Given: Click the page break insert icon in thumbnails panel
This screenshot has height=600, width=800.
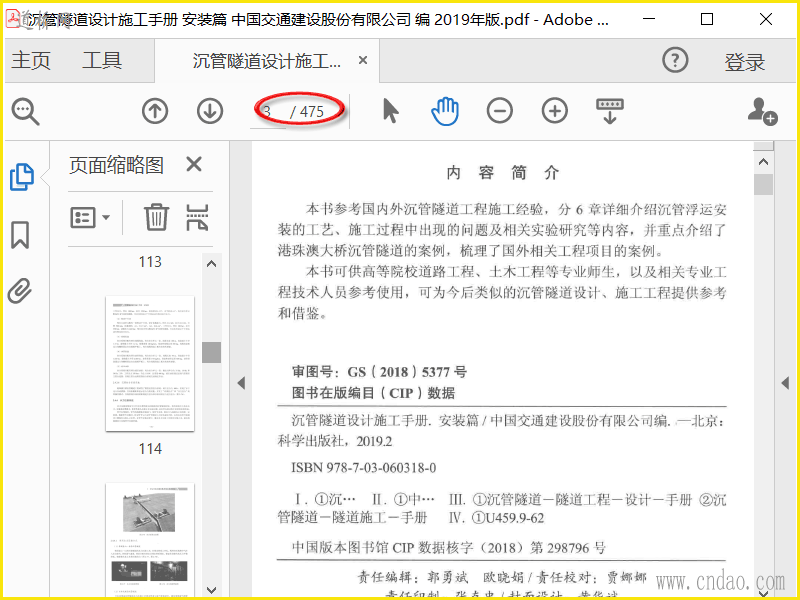Looking at the screenshot, I should [197, 217].
